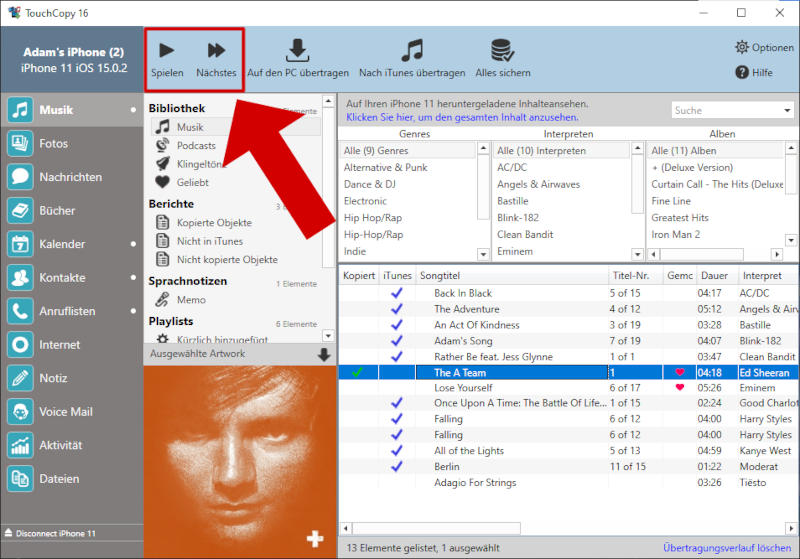This screenshot has width=800, height=559.
Task: Collapse Ausgewählte Artwork panel with down arrow
Action: coord(324,354)
